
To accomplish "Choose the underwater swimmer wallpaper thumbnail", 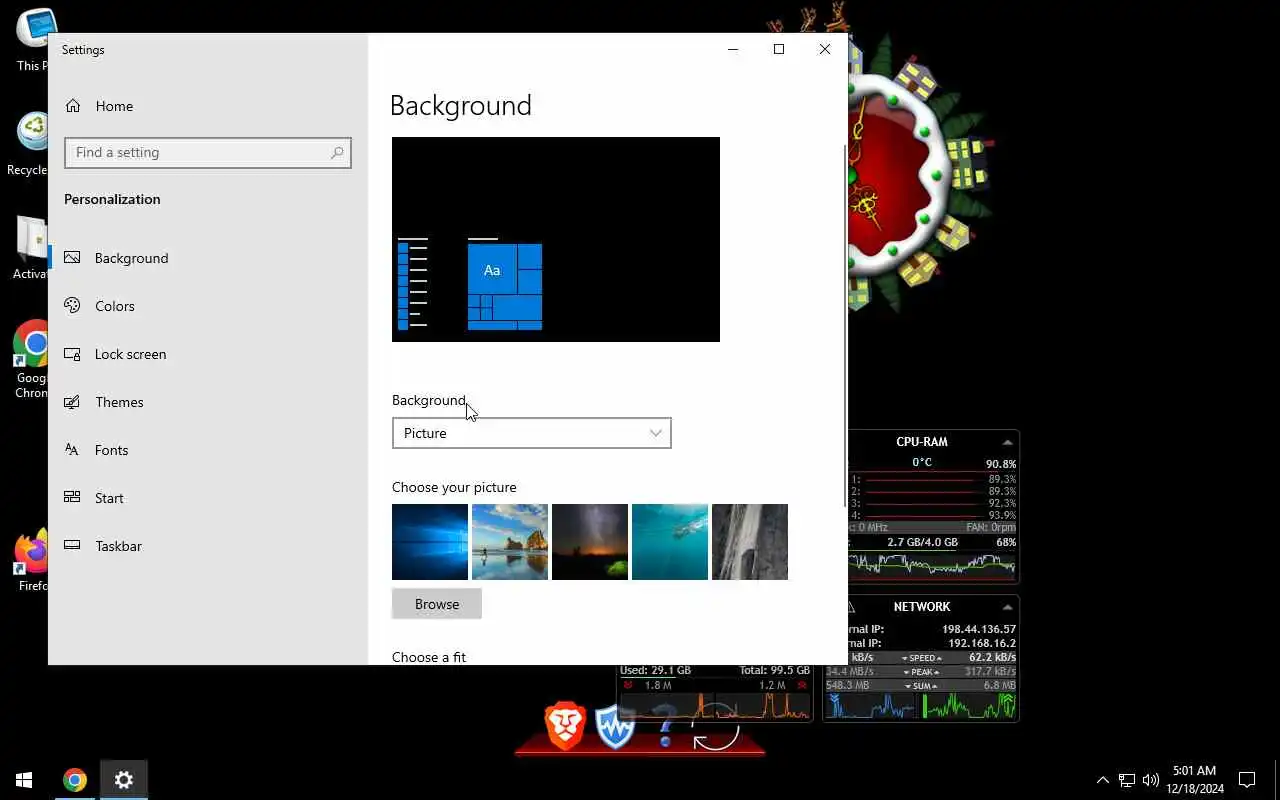I will 670,542.
